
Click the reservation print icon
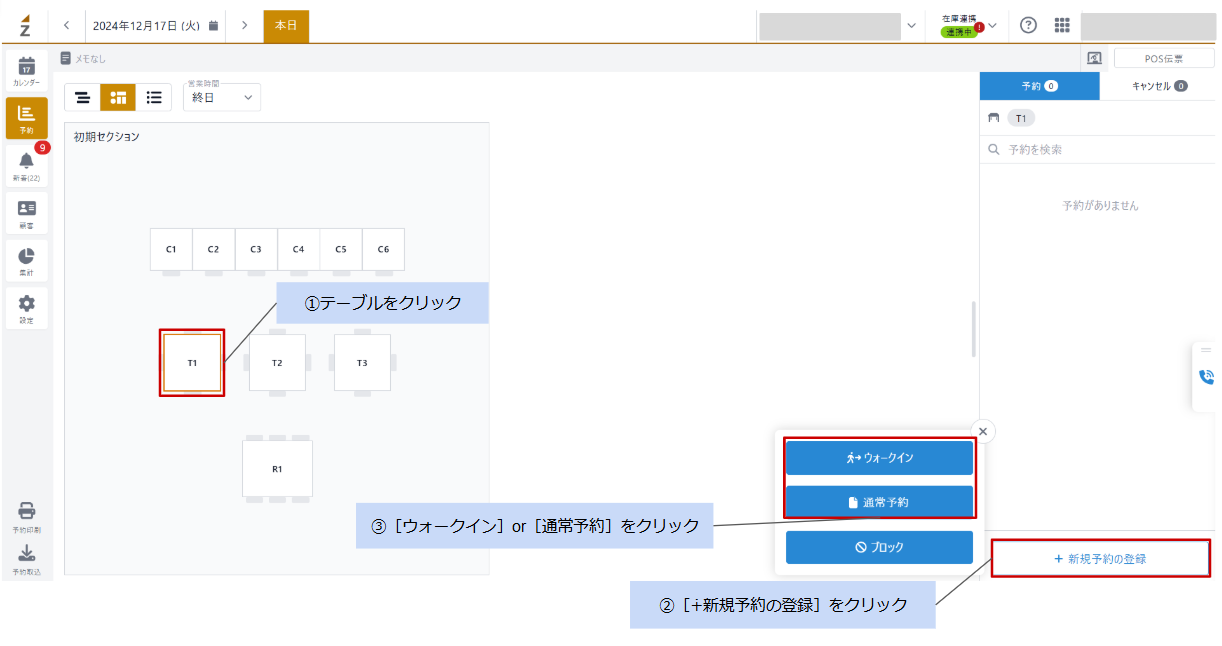(x=27, y=516)
